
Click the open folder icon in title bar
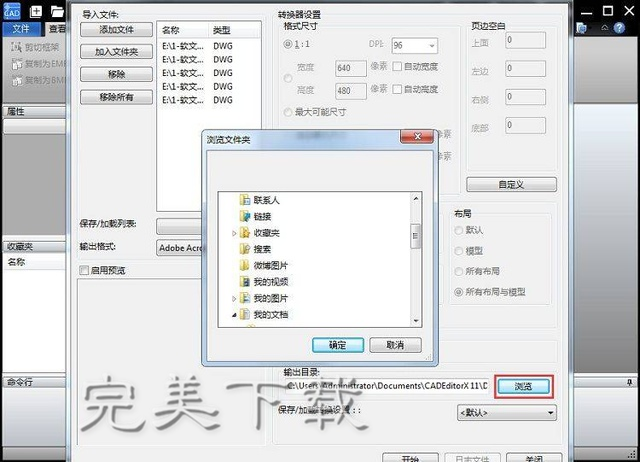[x=57, y=11]
